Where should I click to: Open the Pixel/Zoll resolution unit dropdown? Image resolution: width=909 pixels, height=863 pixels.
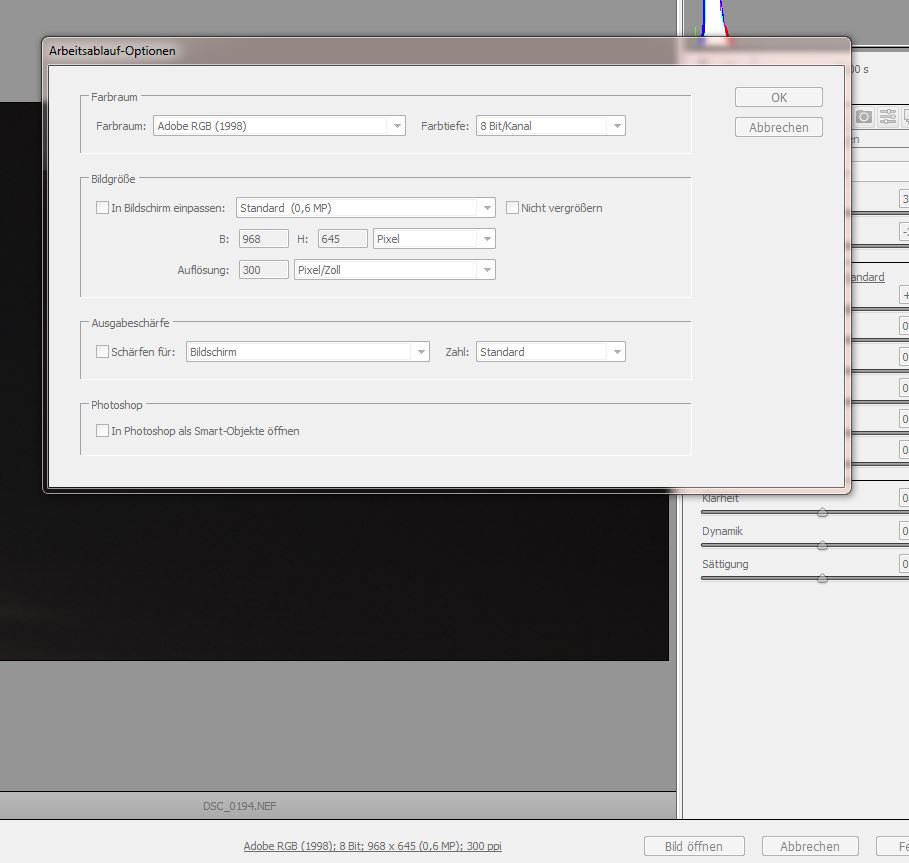[395, 270]
